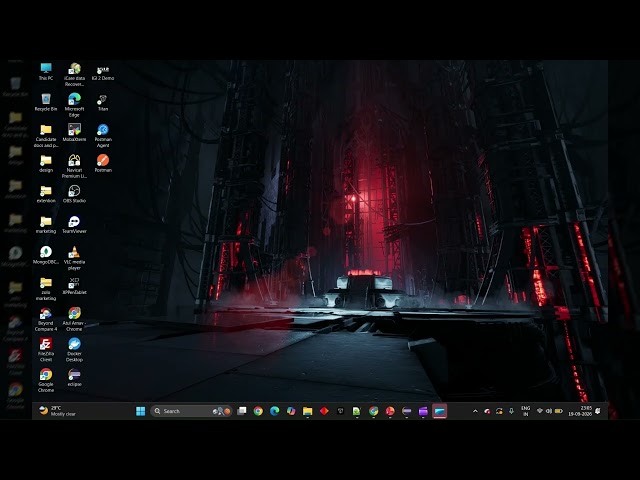
Task: Select the Candidate docs folder icon
Action: click(x=46, y=136)
